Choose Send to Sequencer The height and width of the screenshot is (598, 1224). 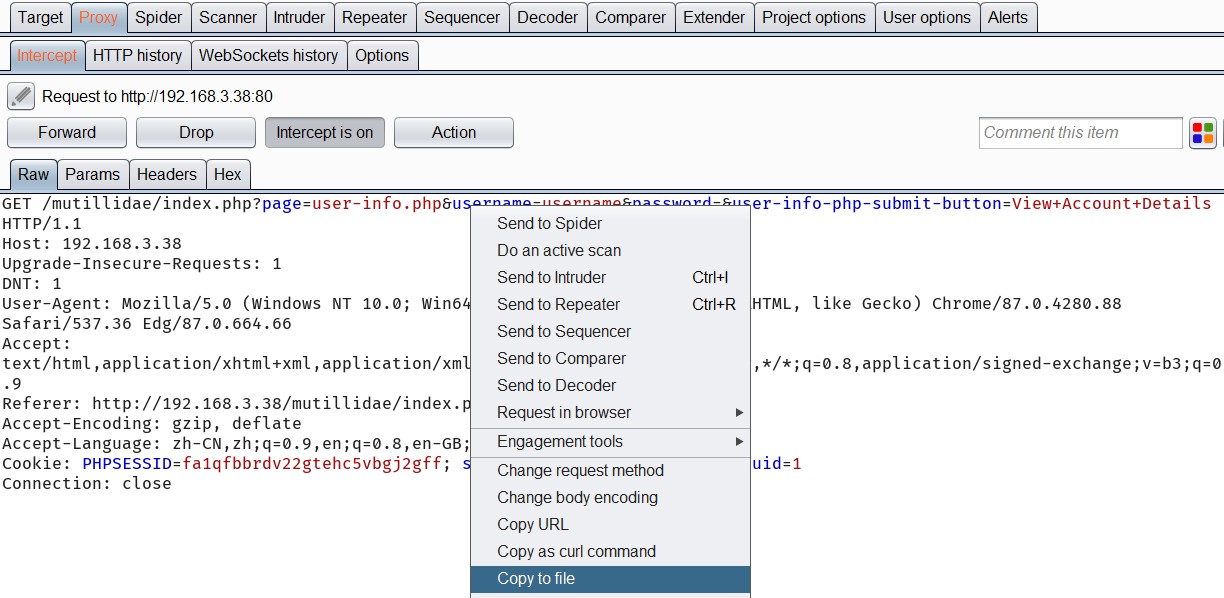610,331
